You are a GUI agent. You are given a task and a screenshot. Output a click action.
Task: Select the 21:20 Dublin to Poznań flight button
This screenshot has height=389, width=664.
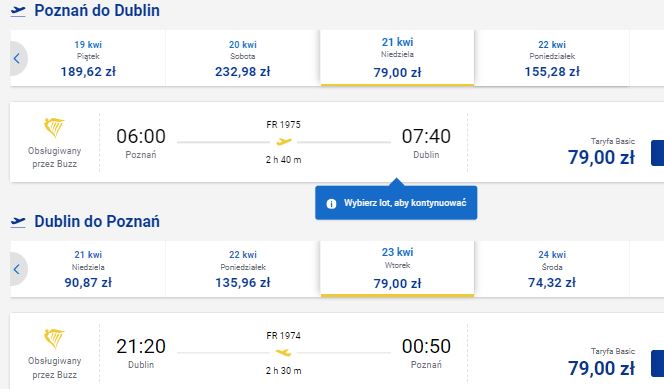pyautogui.click(x=657, y=364)
